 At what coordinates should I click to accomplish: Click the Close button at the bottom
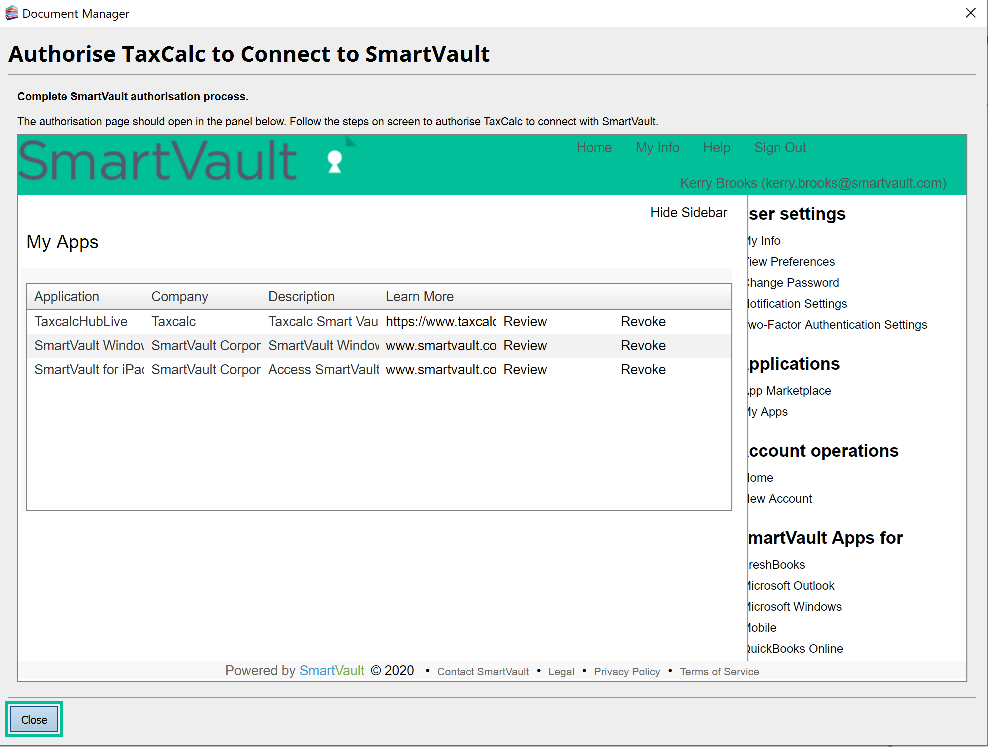point(34,719)
